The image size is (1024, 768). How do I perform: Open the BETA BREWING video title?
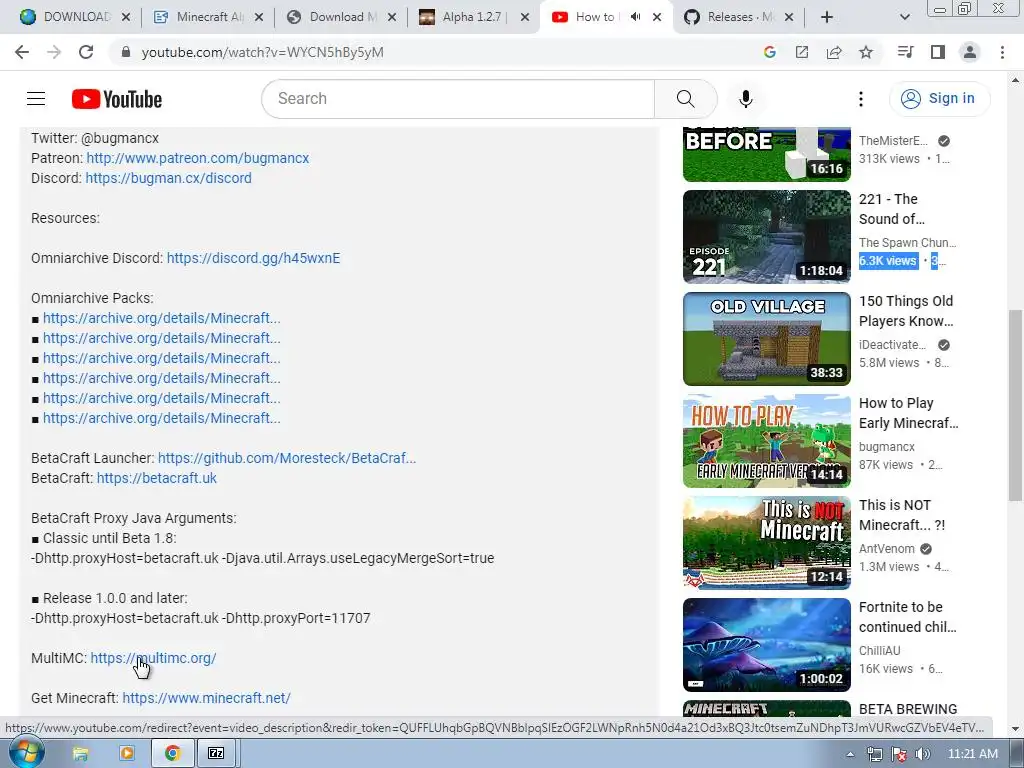pyautogui.click(x=908, y=709)
